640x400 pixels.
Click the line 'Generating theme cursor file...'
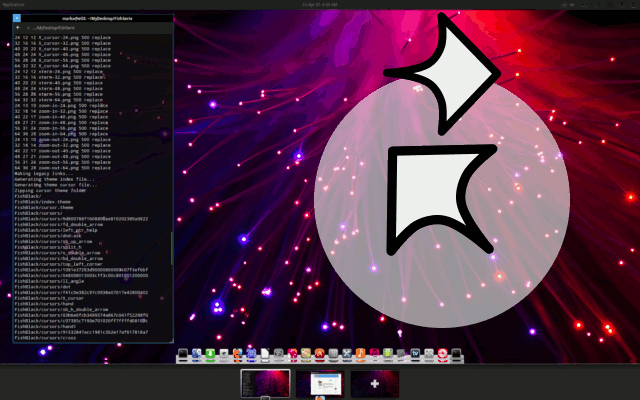56,185
